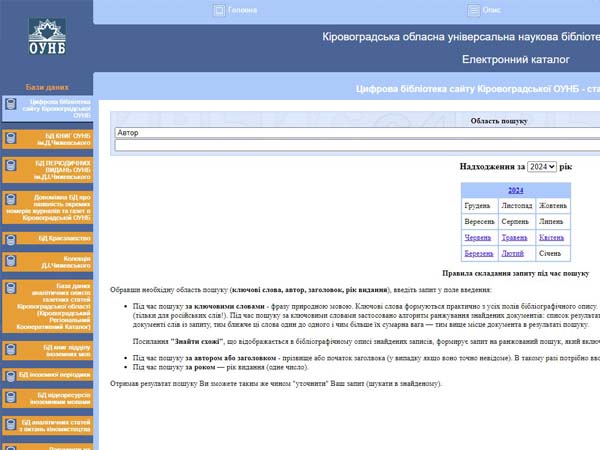Click the Надходження за label
Viewport: 600px width, 450px height.
(492, 166)
